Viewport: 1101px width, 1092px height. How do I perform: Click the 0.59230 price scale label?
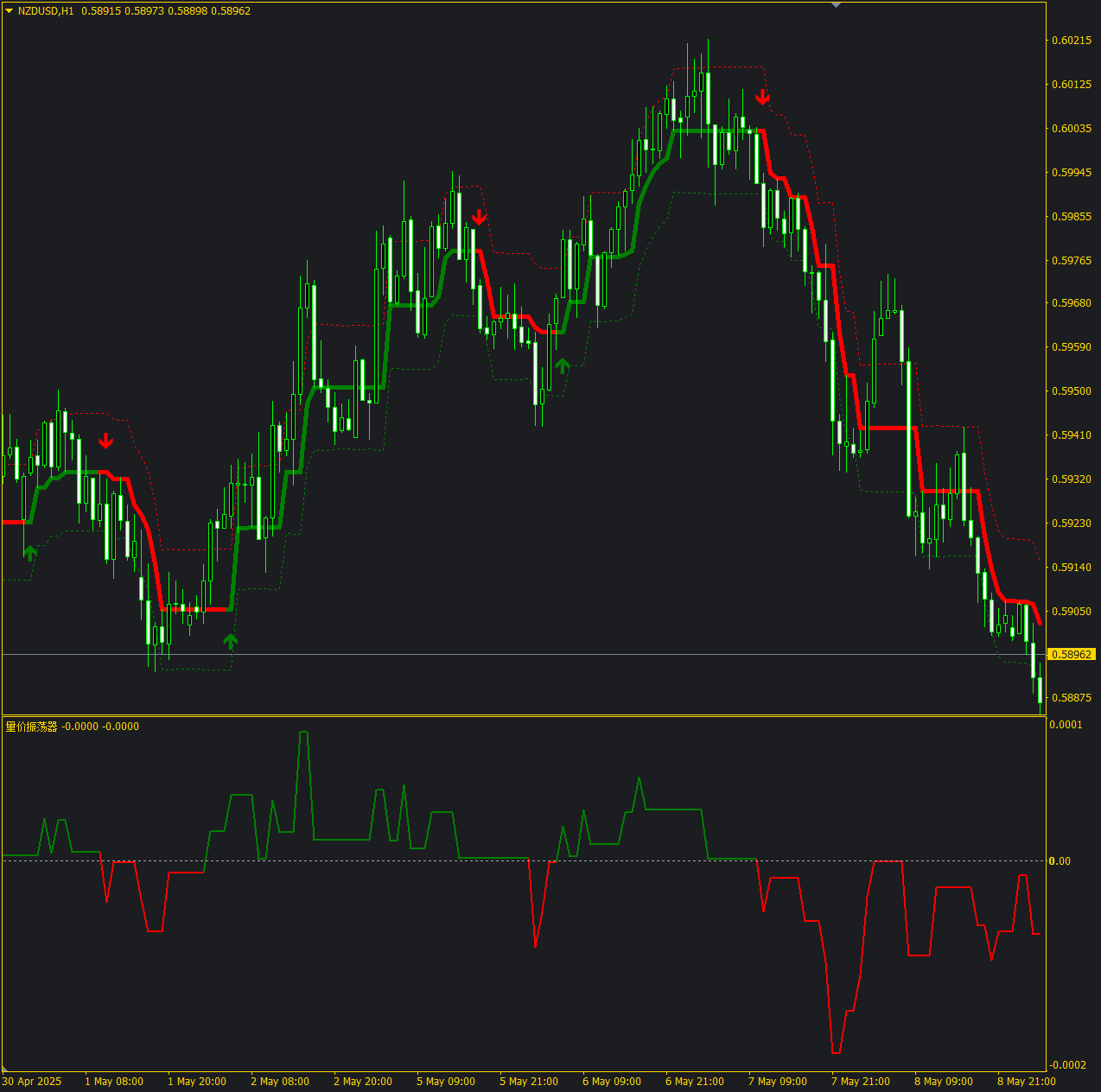pos(1072,523)
